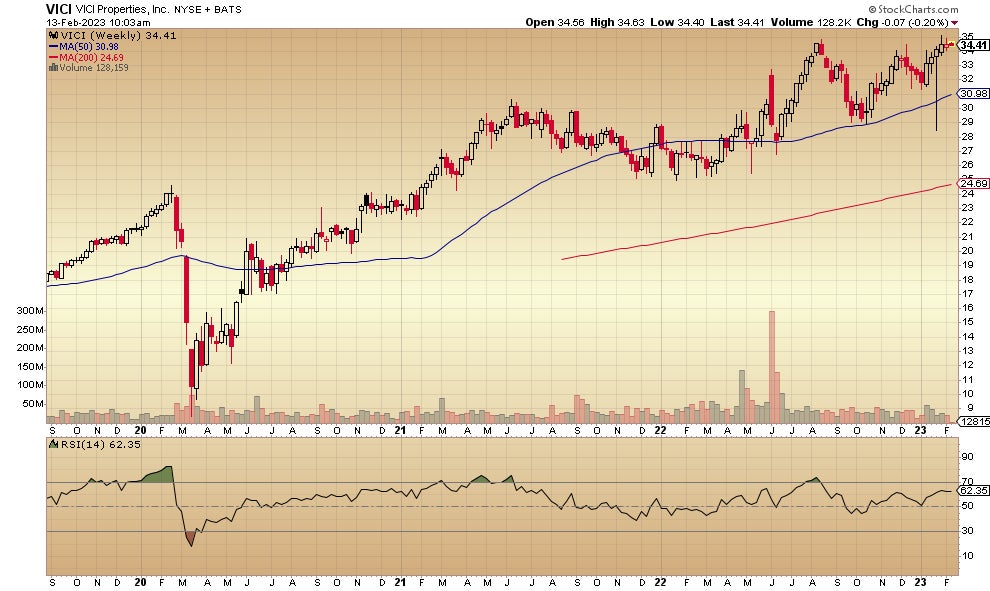The image size is (990, 591).
Task: Click the Chg -0.07 (-0.20%) value
Action: click(x=902, y=22)
